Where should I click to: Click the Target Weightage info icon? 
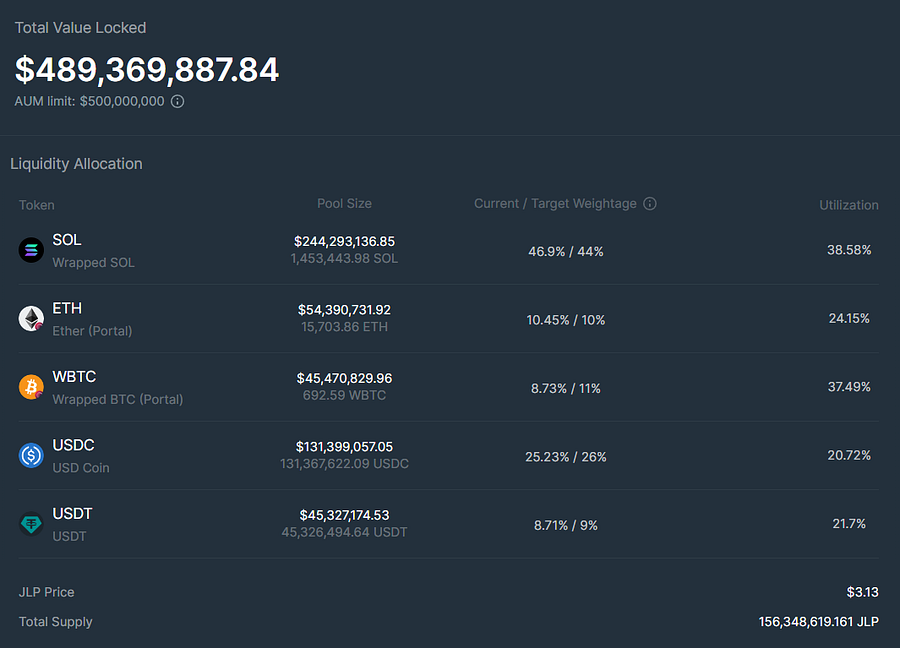point(650,204)
